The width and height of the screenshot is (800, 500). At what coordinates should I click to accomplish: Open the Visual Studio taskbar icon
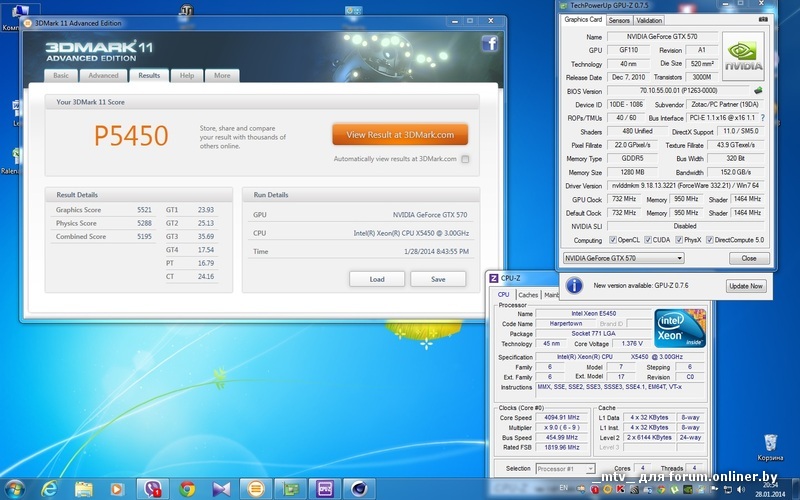221,489
